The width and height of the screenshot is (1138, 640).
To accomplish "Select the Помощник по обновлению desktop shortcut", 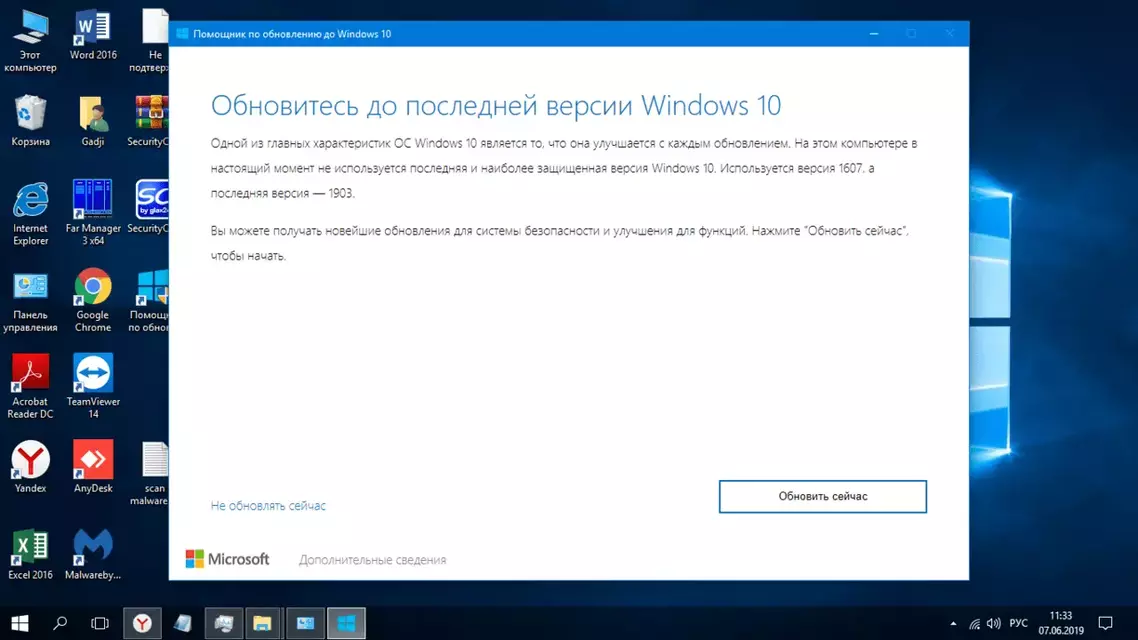I will pyautogui.click(x=149, y=300).
